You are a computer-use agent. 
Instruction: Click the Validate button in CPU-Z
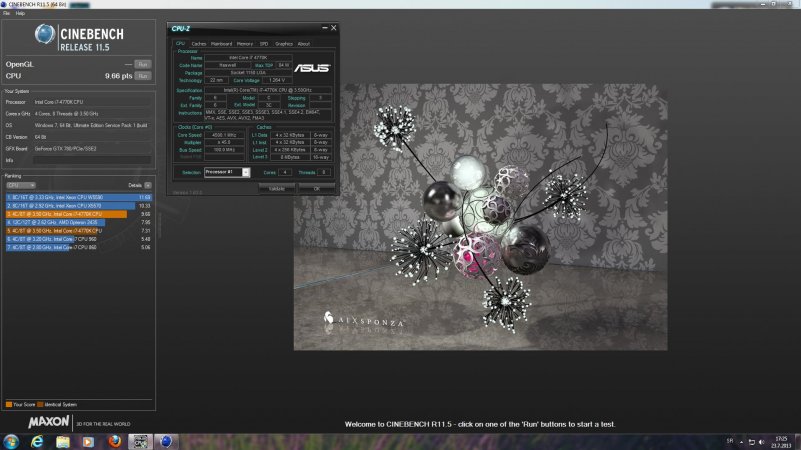tap(276, 188)
